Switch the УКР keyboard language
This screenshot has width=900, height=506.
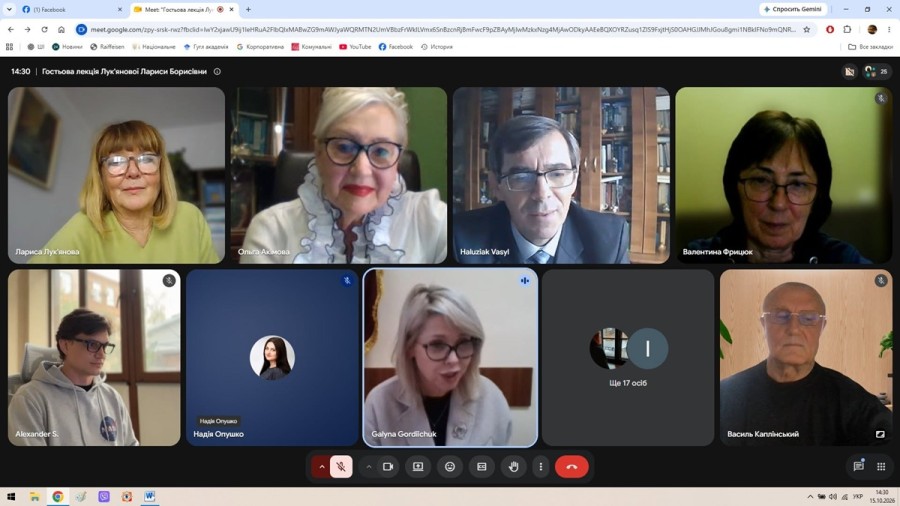point(858,497)
